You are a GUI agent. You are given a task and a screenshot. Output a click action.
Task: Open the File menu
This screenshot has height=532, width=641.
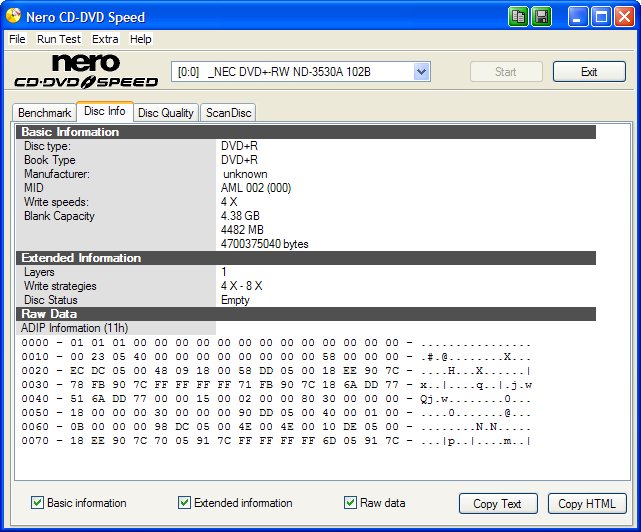coord(17,39)
